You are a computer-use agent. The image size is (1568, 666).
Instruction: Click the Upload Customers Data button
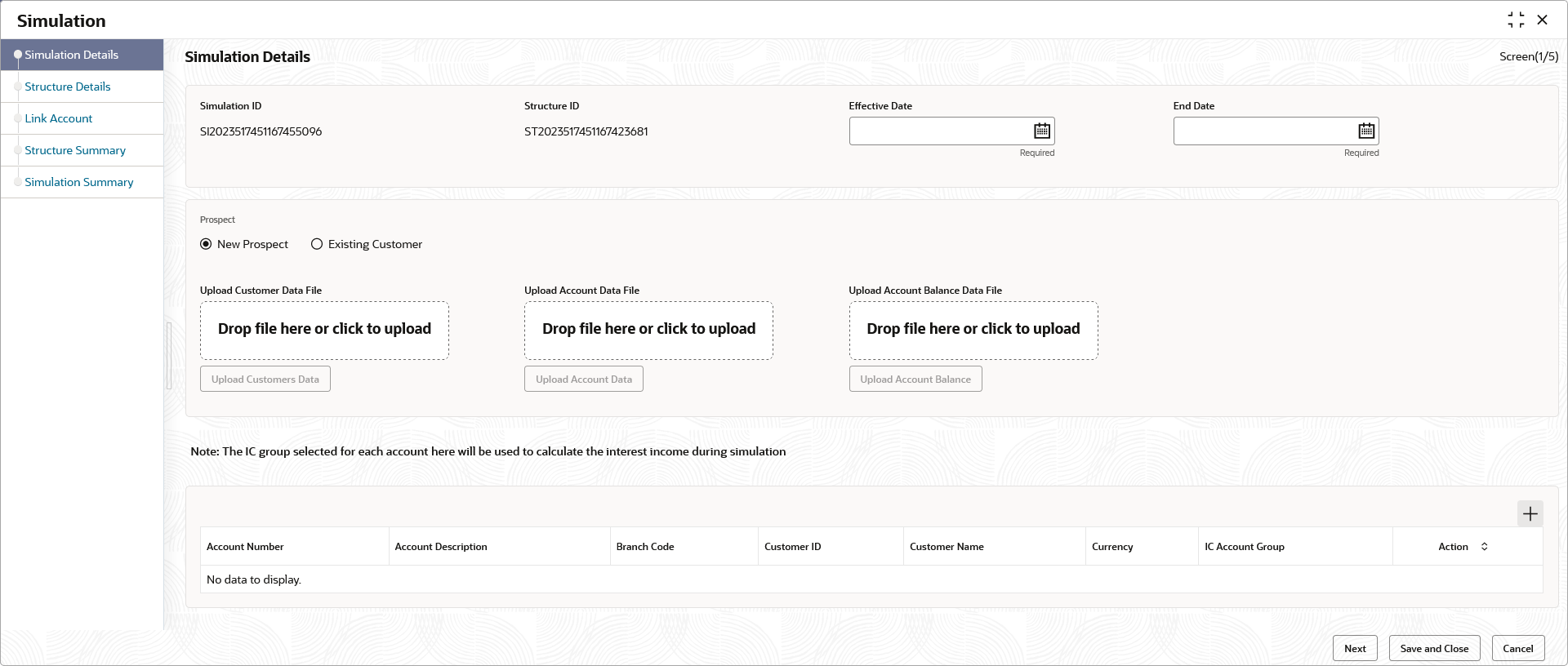coord(265,379)
